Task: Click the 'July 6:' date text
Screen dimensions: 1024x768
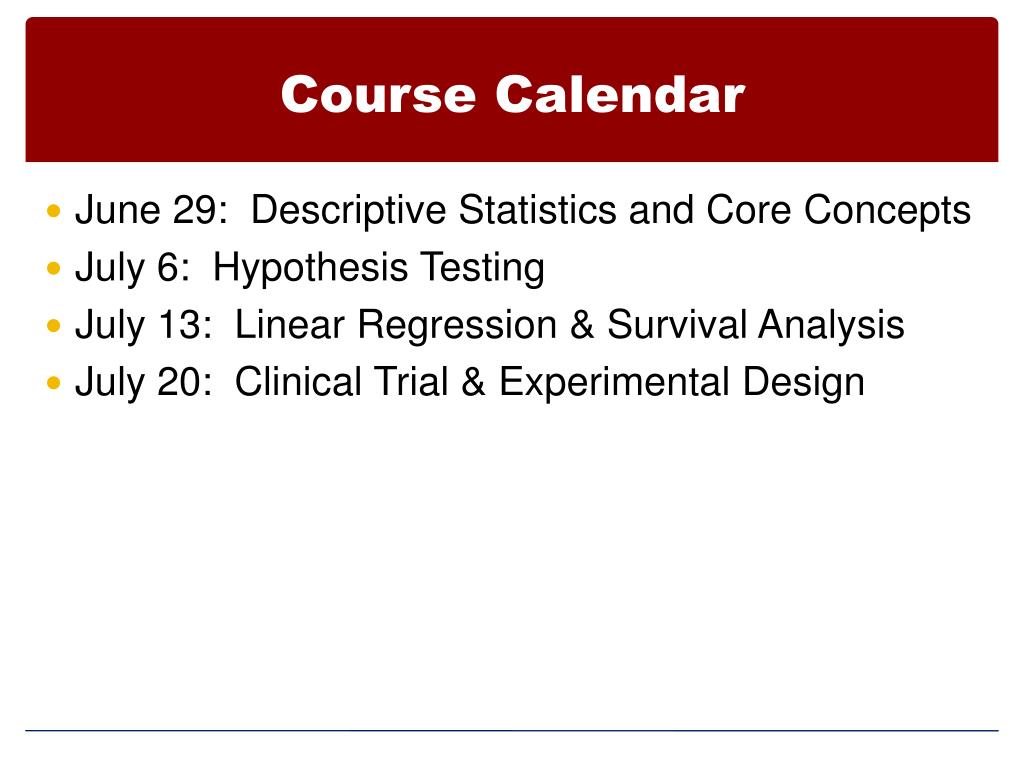Action: 133,268
